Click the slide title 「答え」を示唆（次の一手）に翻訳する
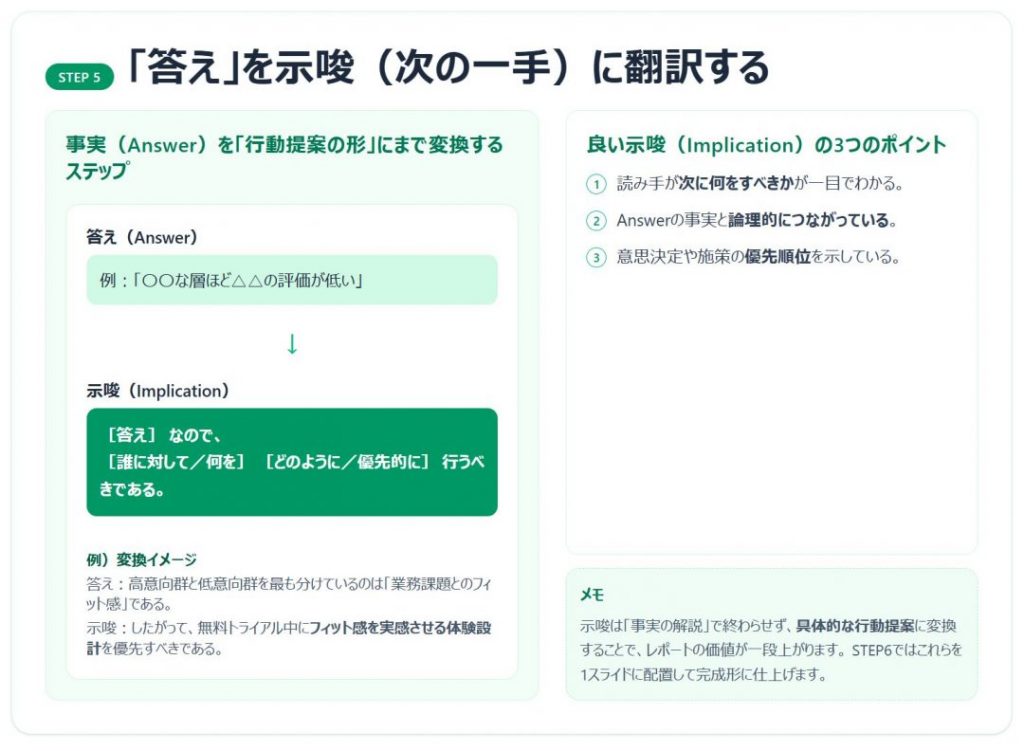Viewport: 1024px width, 751px height. coord(447,69)
